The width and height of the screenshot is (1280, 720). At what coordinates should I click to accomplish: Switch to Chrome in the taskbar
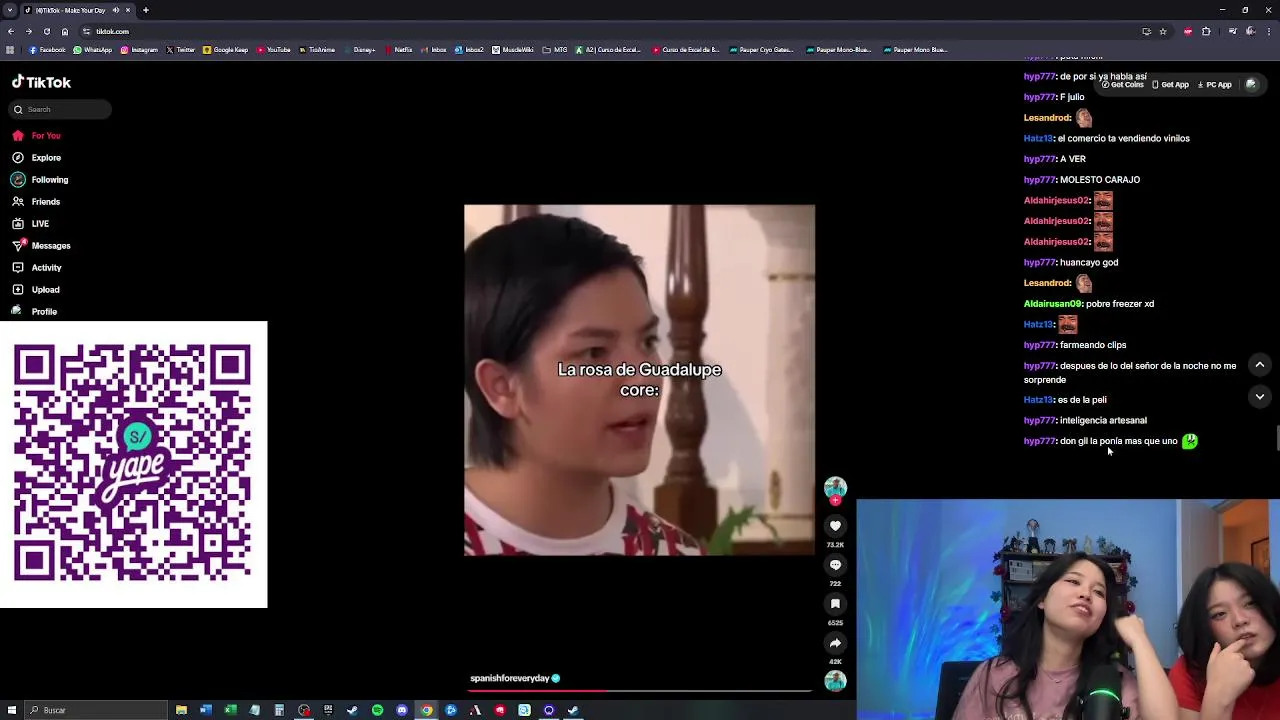(427, 710)
